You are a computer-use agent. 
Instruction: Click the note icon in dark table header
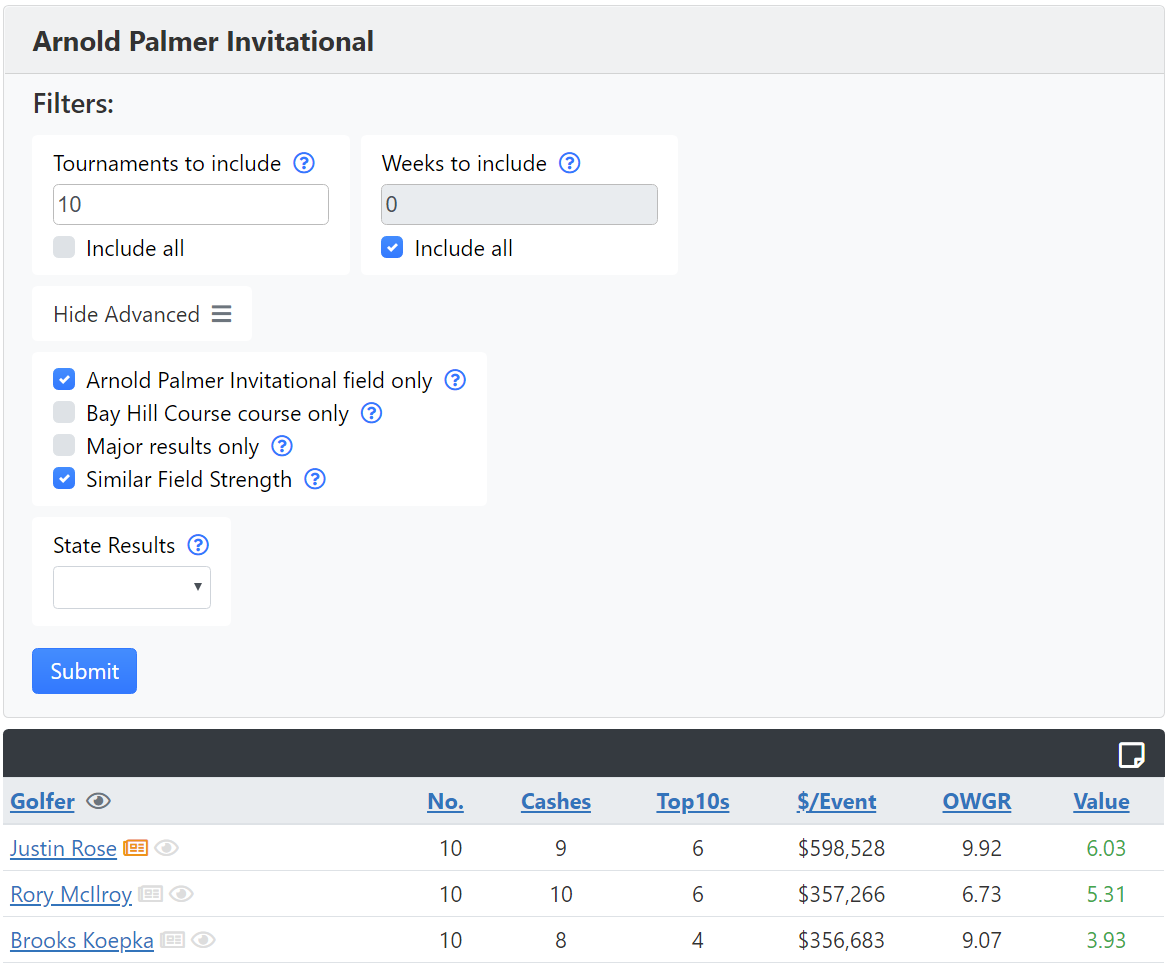tap(1132, 755)
